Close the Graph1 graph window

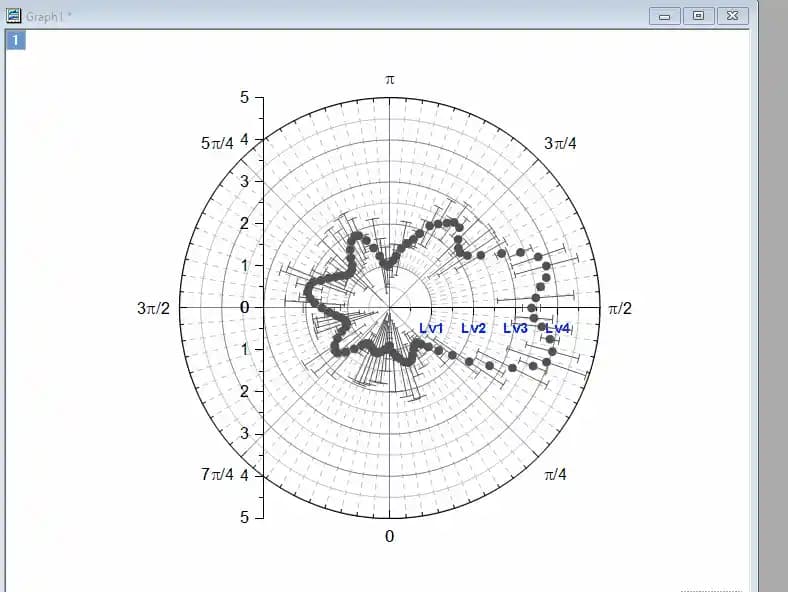[x=732, y=16]
